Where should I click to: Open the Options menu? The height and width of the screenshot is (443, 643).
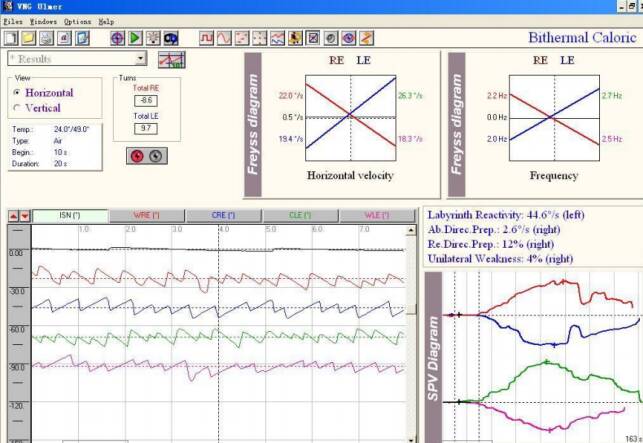(x=76, y=21)
